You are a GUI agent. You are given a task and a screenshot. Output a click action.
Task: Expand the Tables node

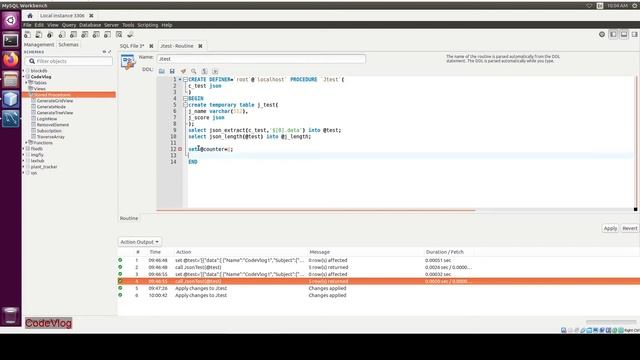27,82
